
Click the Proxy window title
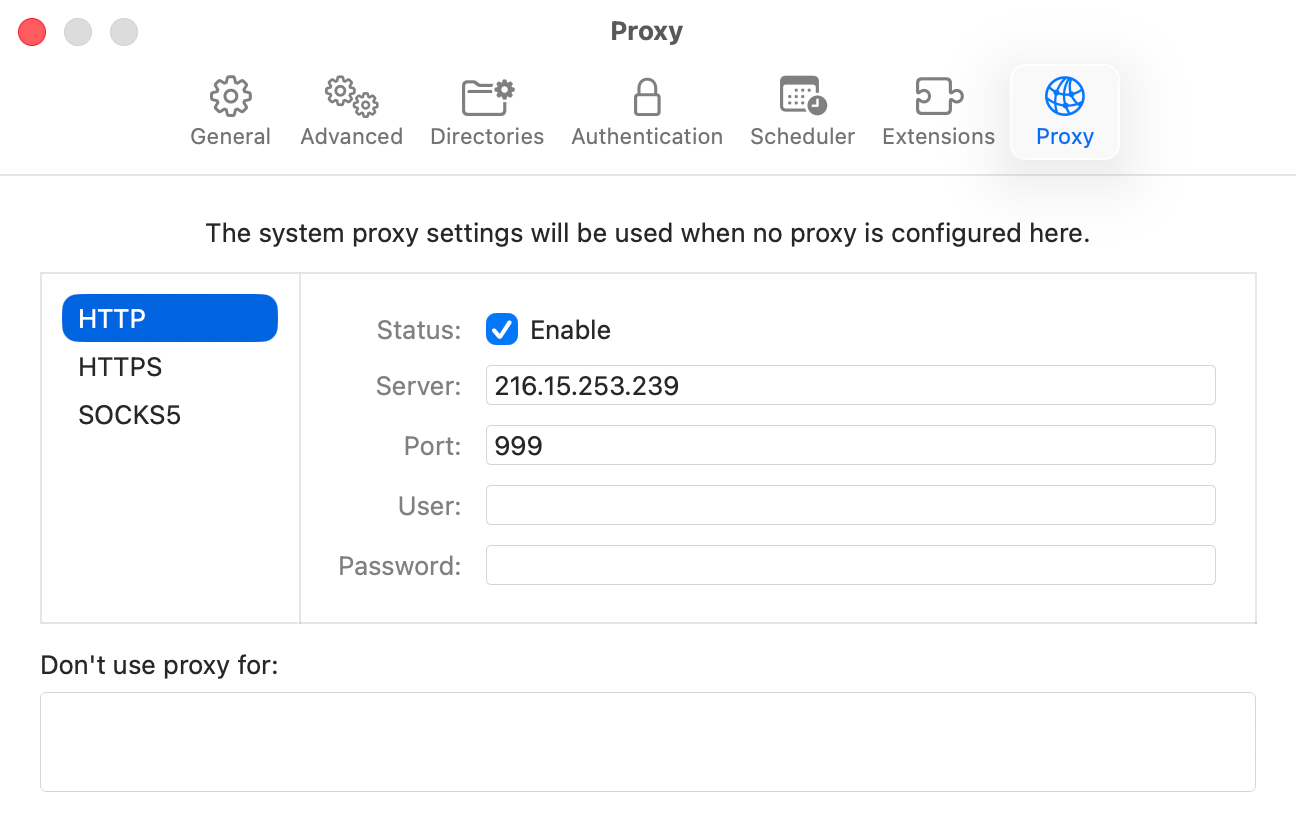[646, 31]
